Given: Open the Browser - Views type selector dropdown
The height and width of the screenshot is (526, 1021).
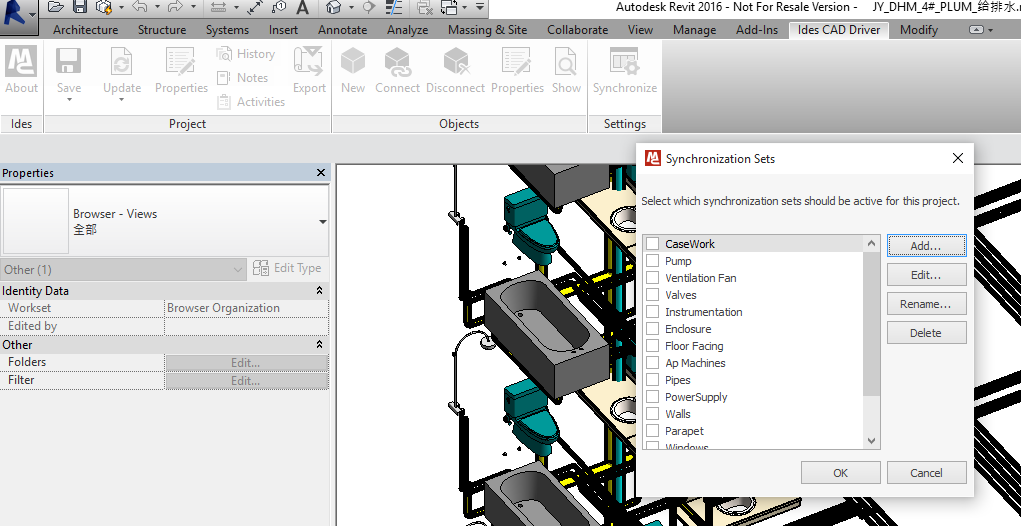Looking at the screenshot, I should tap(322, 222).
